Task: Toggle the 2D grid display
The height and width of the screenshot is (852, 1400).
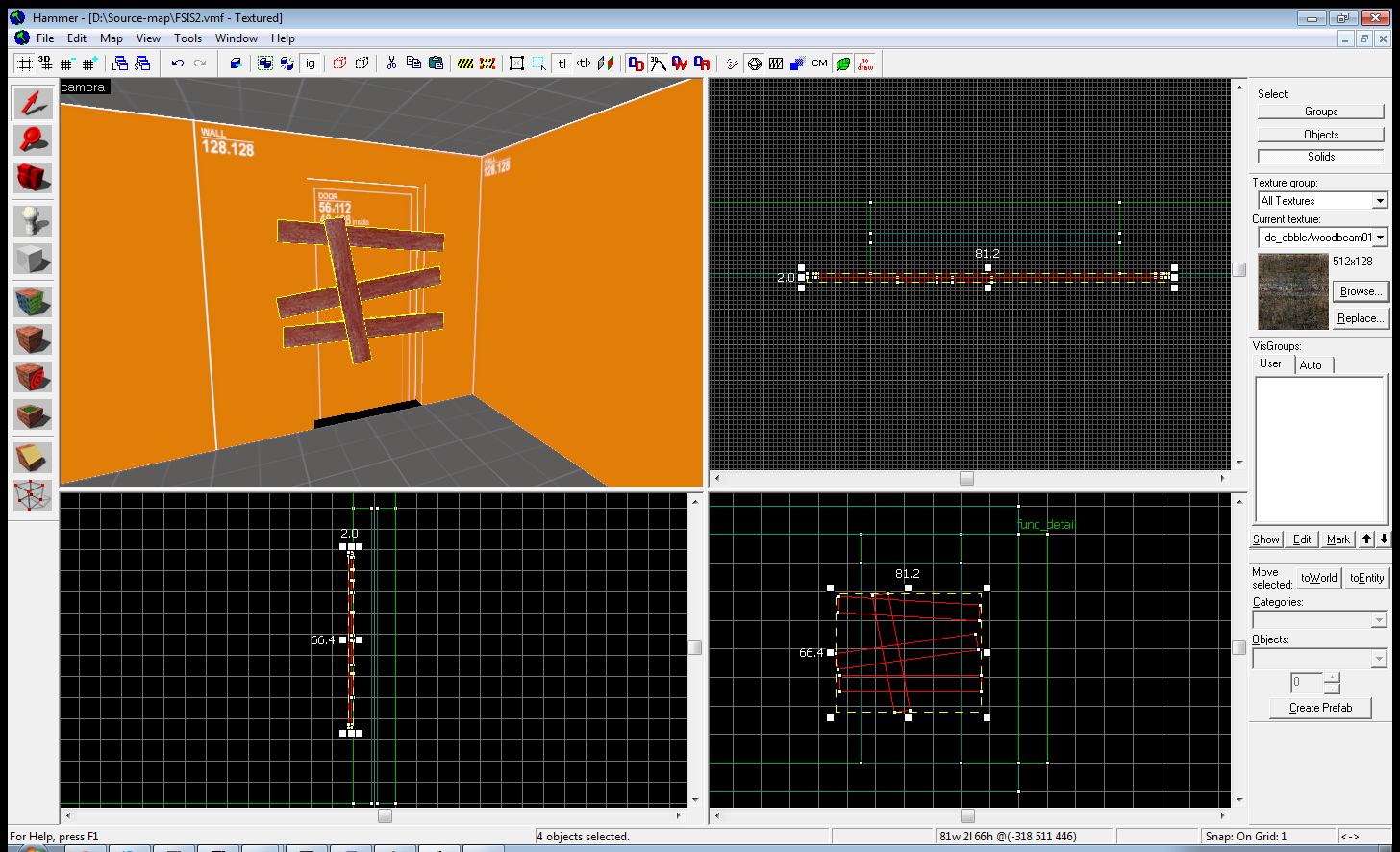Action: 24,63
